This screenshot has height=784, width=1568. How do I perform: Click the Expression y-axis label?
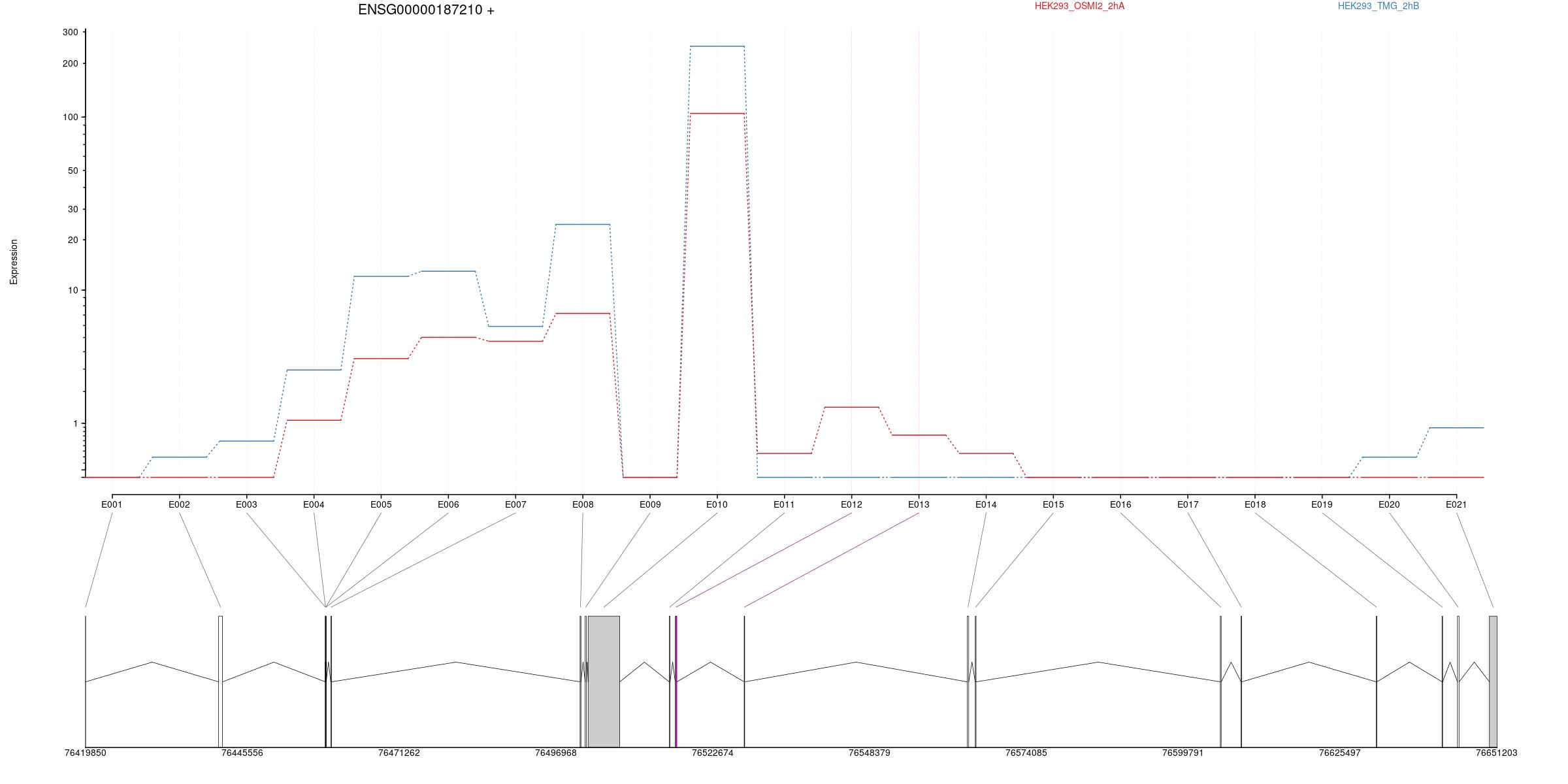(x=14, y=262)
